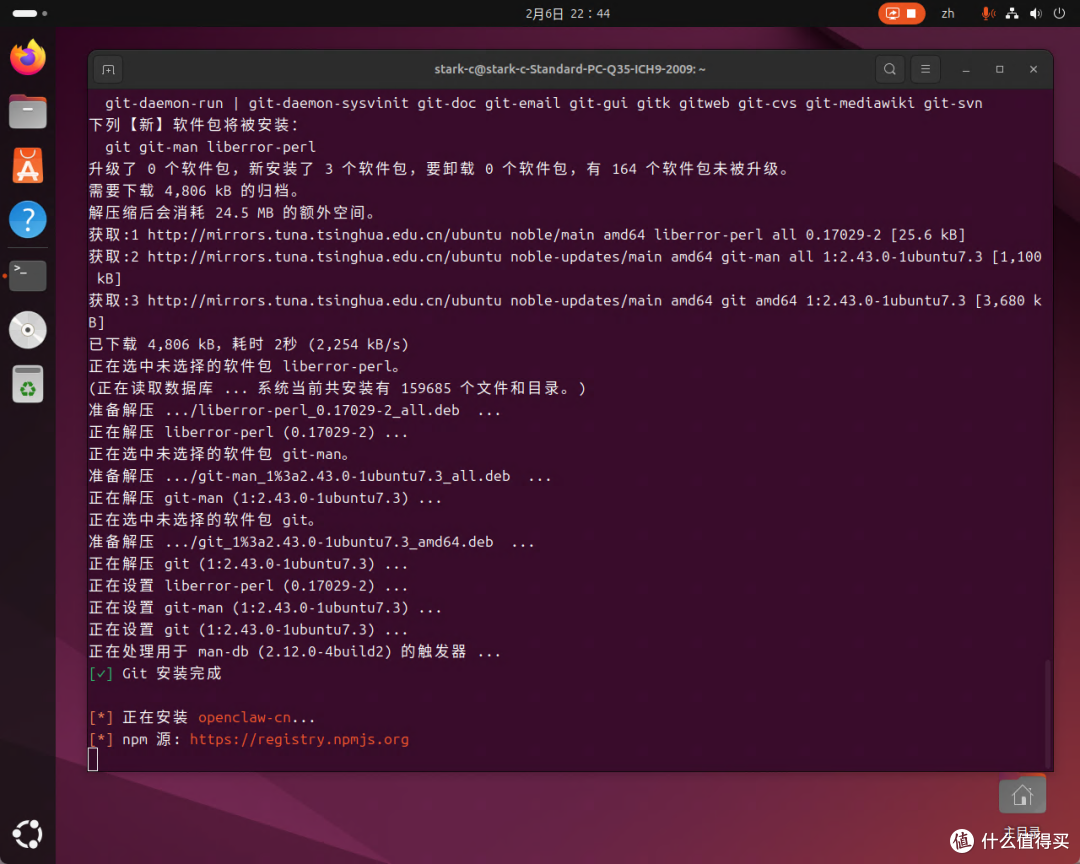
Task: Click the line '正在设置 git-man (1:2.43.0-1ubuntu7.3)'
Action: 265,608
